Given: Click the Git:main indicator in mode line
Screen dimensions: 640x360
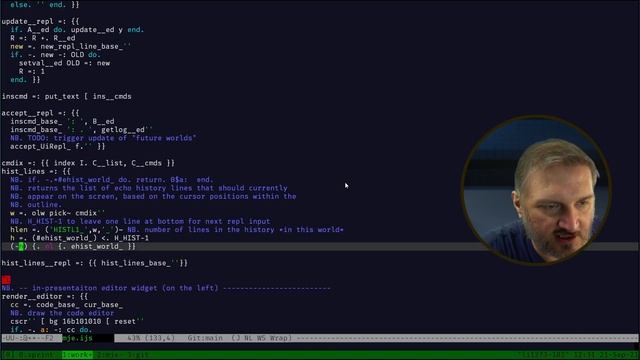Looking at the screenshot, I should 205,338.
